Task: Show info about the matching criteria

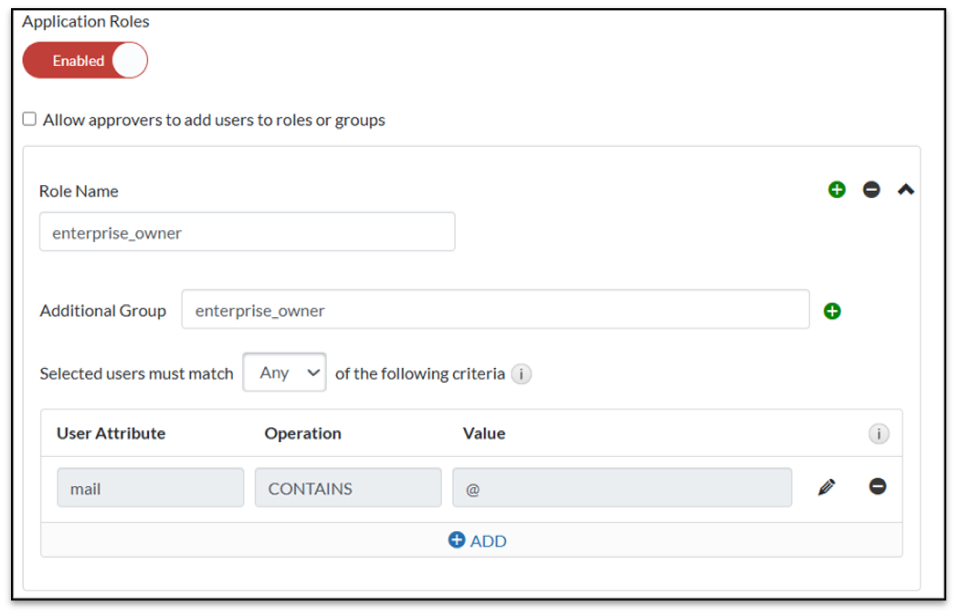Action: pos(521,374)
